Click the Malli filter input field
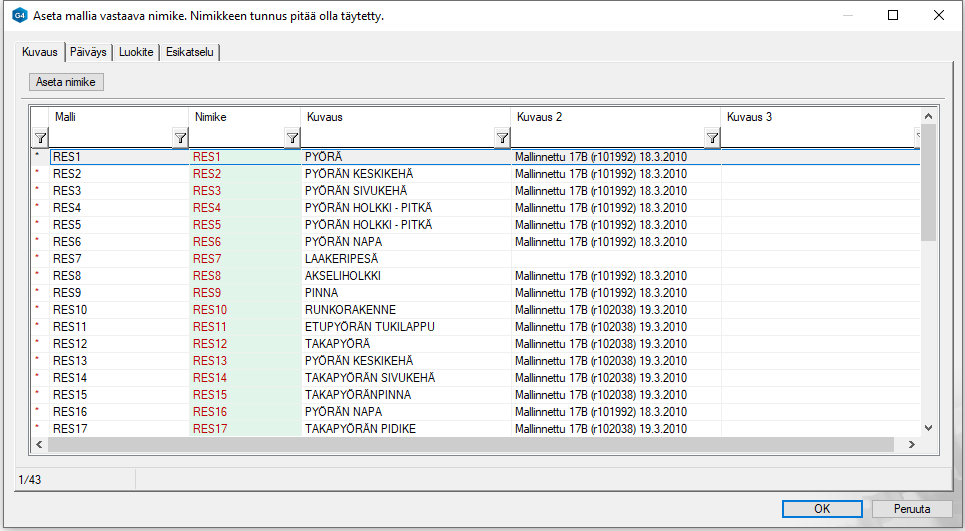This screenshot has width=965, height=531. pyautogui.click(x=110, y=138)
